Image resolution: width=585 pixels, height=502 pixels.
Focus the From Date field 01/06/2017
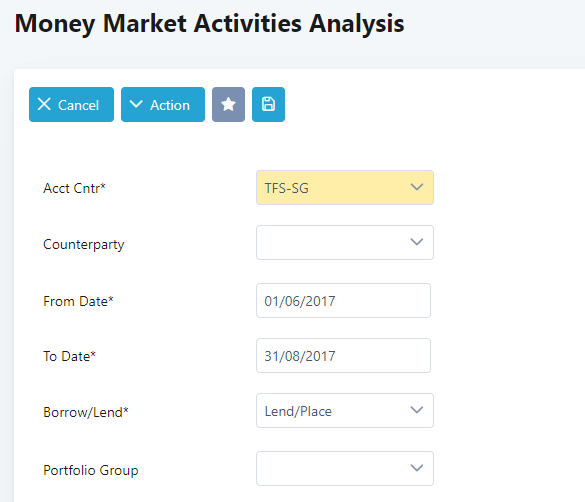pos(343,301)
